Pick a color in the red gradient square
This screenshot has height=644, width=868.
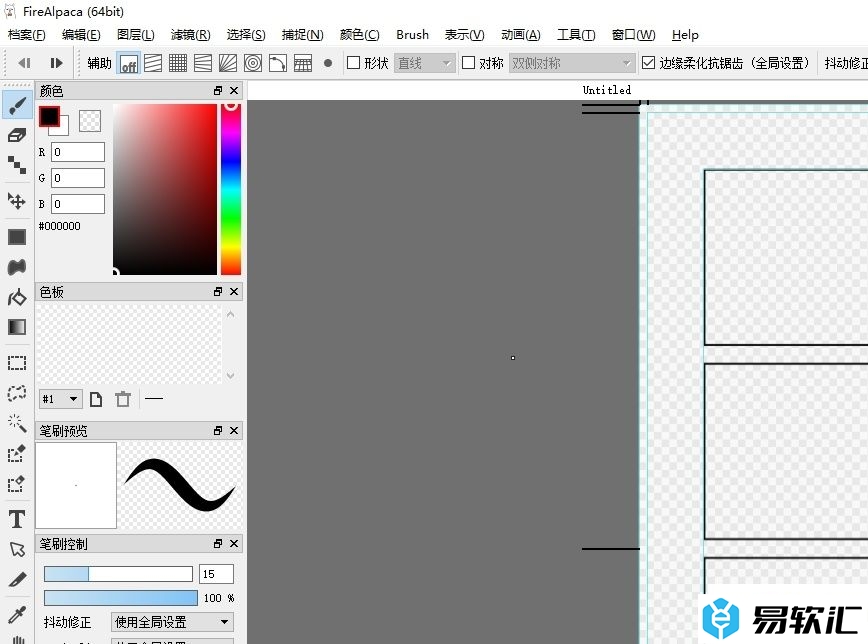click(x=165, y=189)
